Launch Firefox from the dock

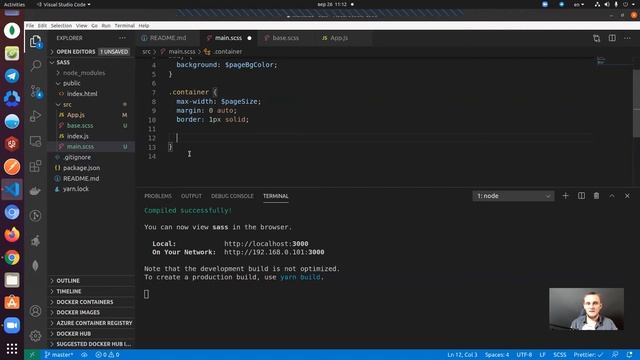click(12, 235)
